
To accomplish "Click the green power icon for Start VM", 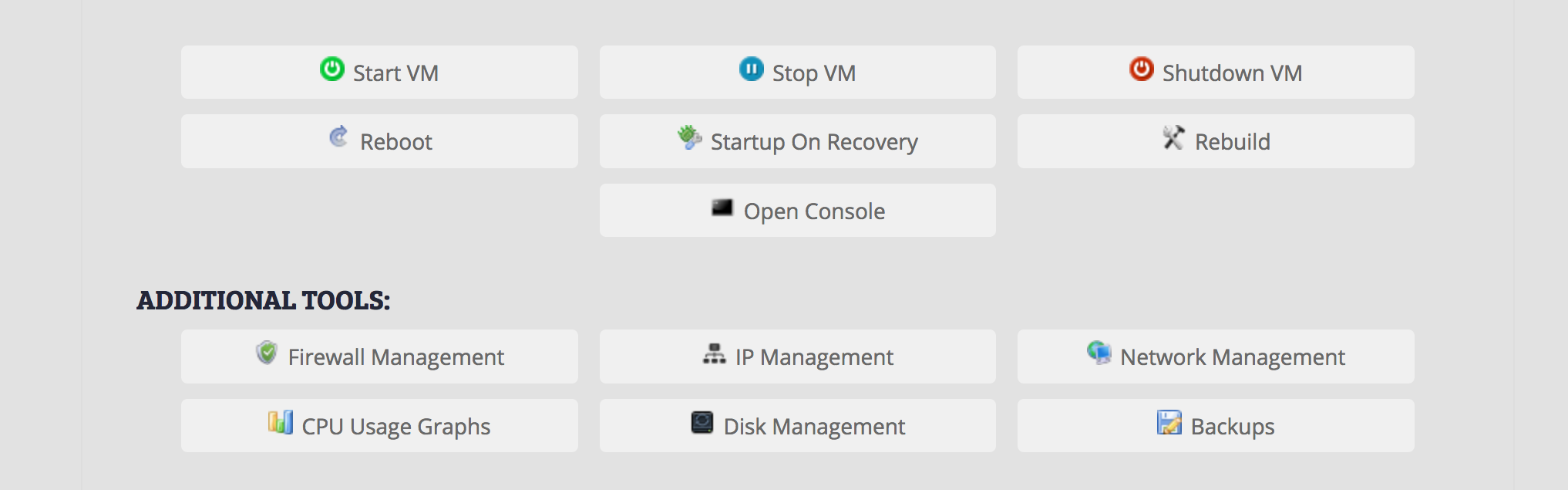I will point(332,69).
